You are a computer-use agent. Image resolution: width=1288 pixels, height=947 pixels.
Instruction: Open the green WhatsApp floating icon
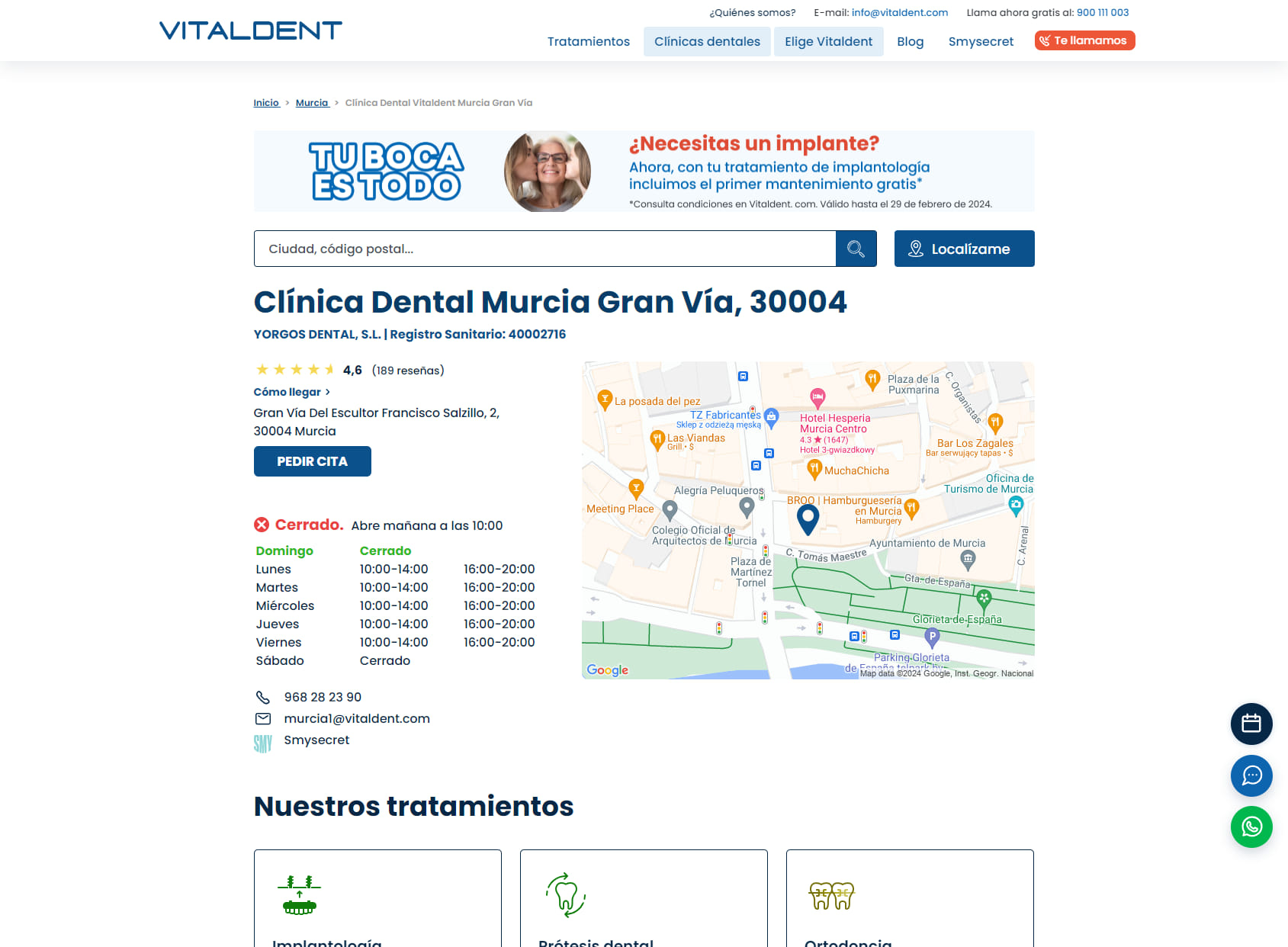pyautogui.click(x=1251, y=827)
